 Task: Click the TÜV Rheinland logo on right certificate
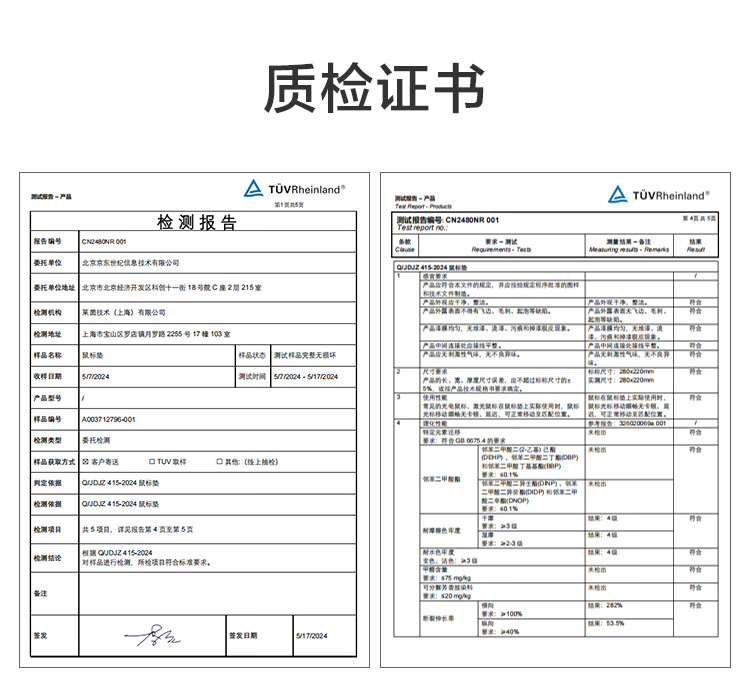[657, 194]
